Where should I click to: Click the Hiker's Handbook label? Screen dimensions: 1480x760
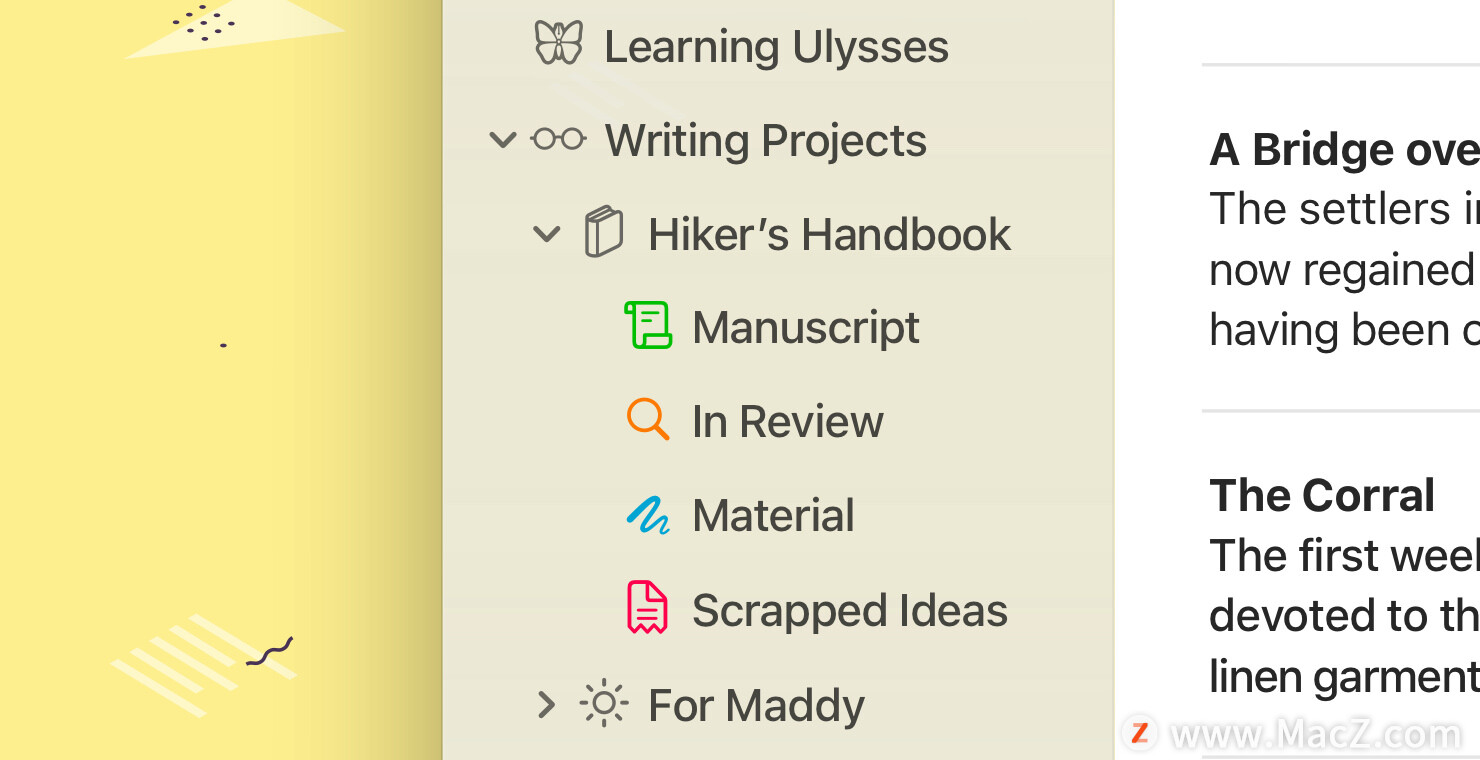pos(829,234)
